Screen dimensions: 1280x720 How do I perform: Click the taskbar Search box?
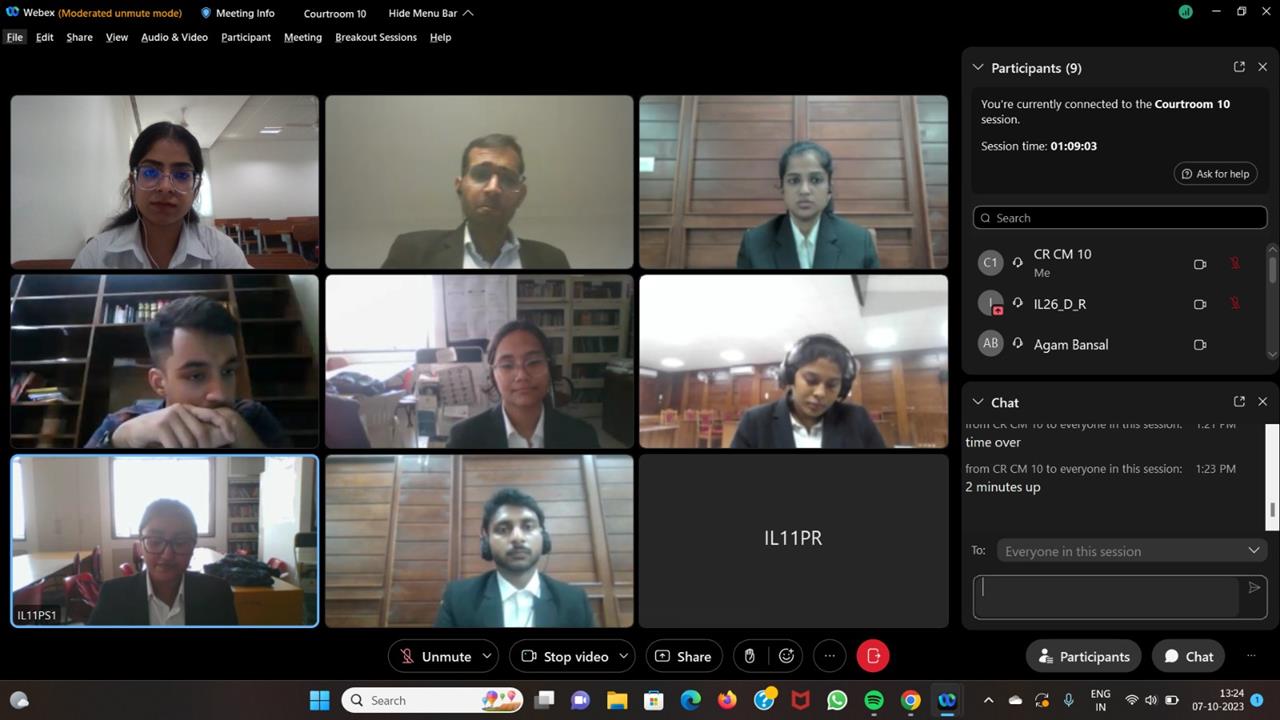click(x=433, y=700)
